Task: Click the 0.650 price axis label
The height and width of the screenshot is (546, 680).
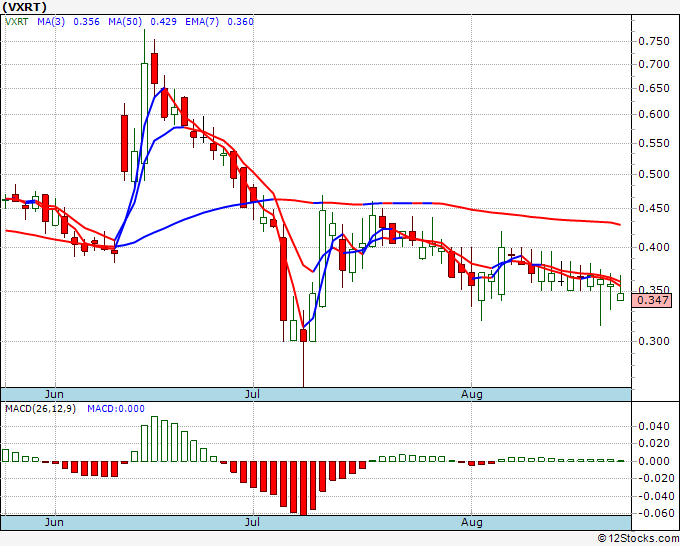Action: point(654,88)
